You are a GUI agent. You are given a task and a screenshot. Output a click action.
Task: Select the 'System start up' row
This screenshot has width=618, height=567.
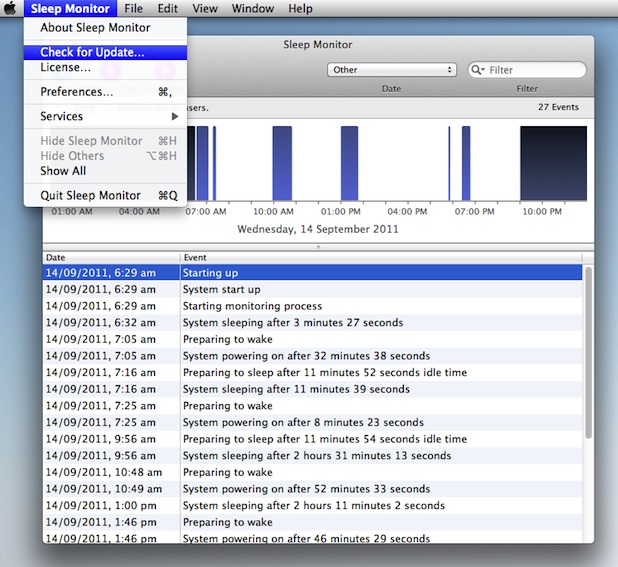click(313, 289)
